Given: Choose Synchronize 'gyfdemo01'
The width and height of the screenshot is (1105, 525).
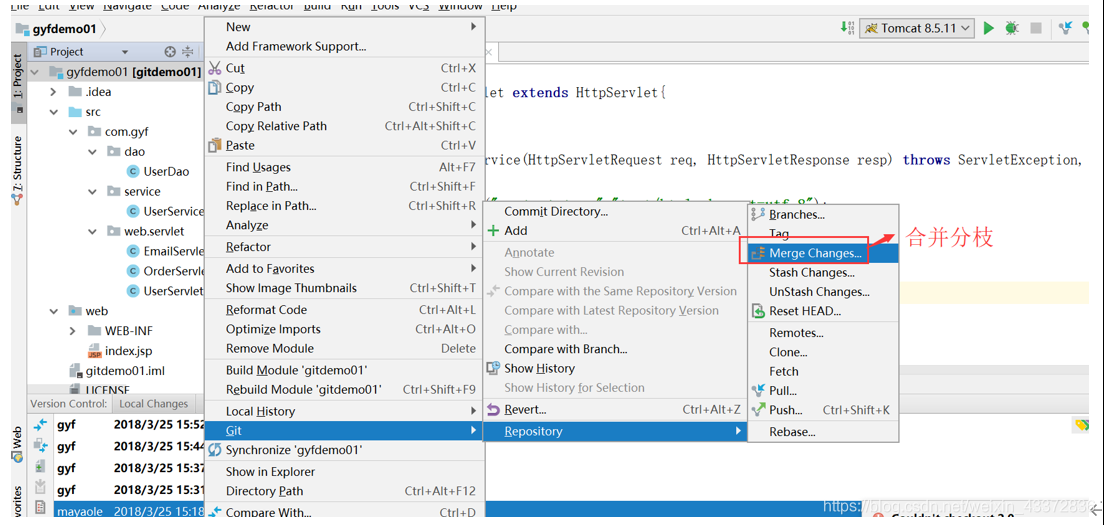Looking at the screenshot, I should (x=343, y=450).
